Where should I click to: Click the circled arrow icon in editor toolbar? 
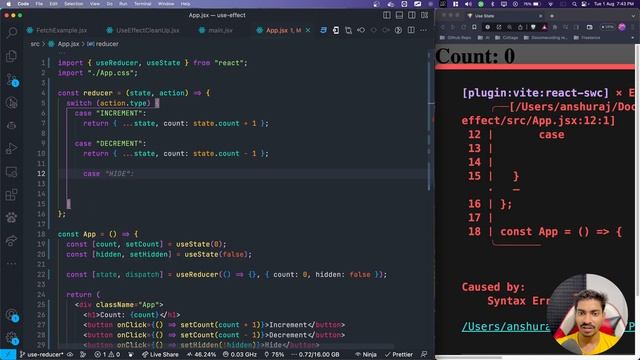pyautogui.click(x=398, y=30)
